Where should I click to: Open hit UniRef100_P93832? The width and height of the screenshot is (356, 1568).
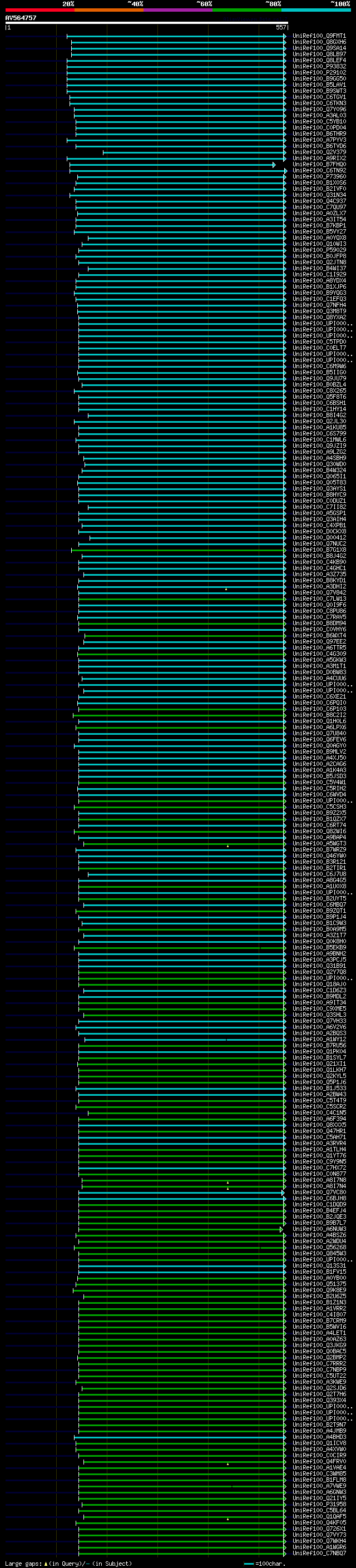[x=319, y=66]
